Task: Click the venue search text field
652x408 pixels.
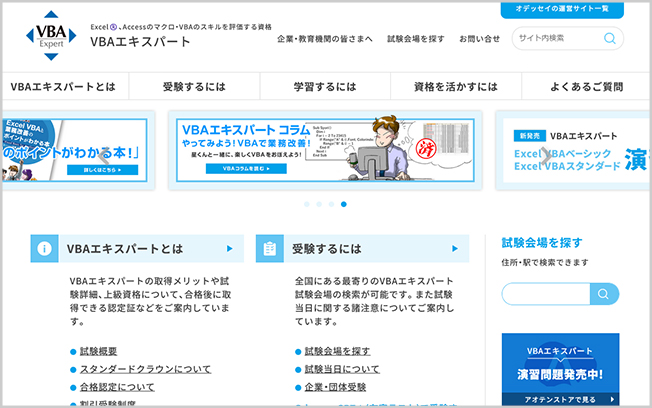Action: point(546,294)
